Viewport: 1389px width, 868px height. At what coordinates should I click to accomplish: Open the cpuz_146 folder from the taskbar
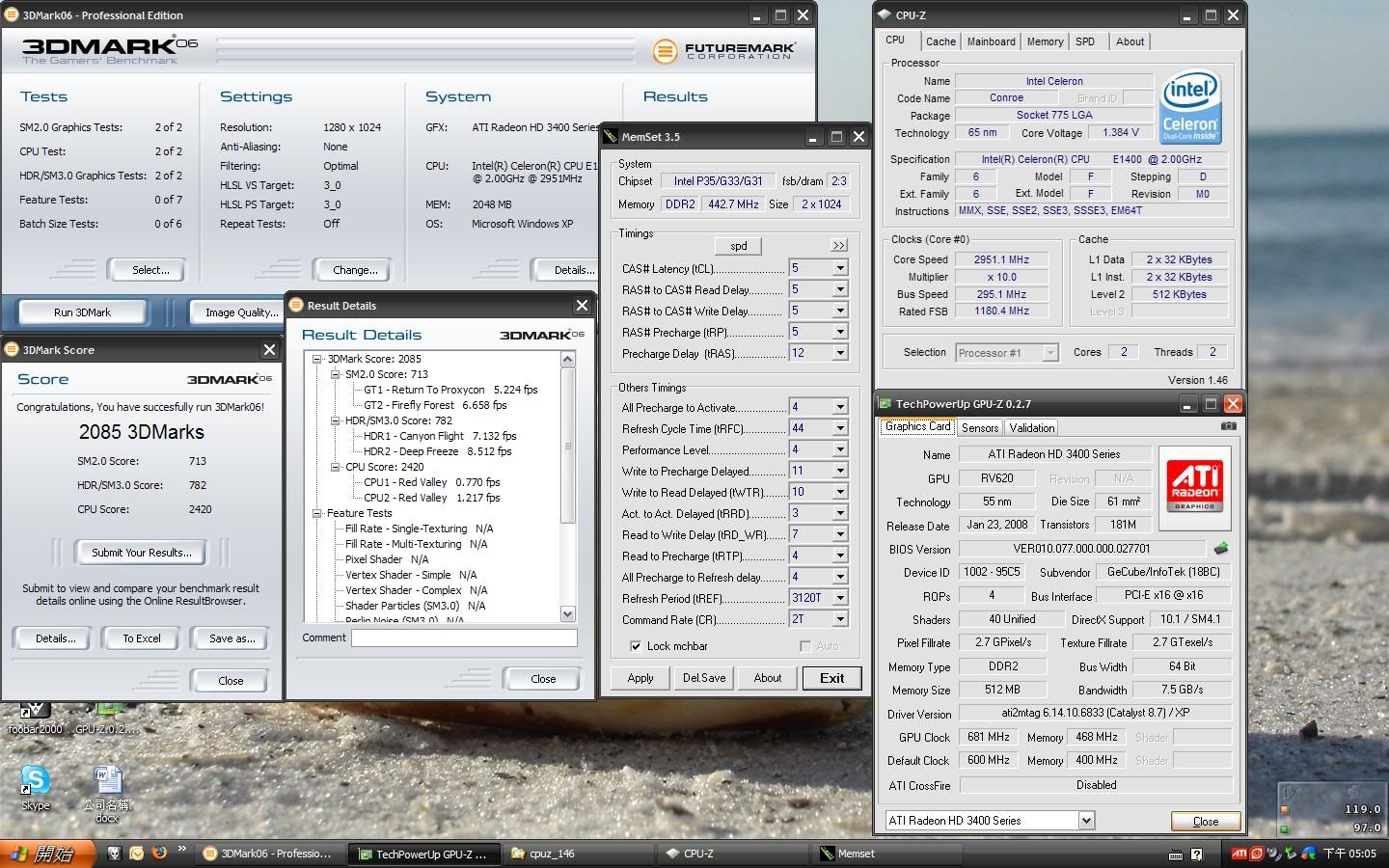tap(579, 854)
